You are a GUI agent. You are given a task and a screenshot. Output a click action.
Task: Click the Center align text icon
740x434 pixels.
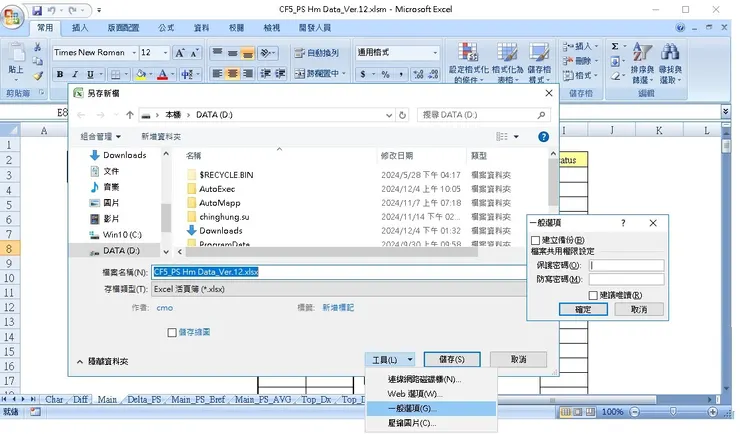tap(232, 74)
